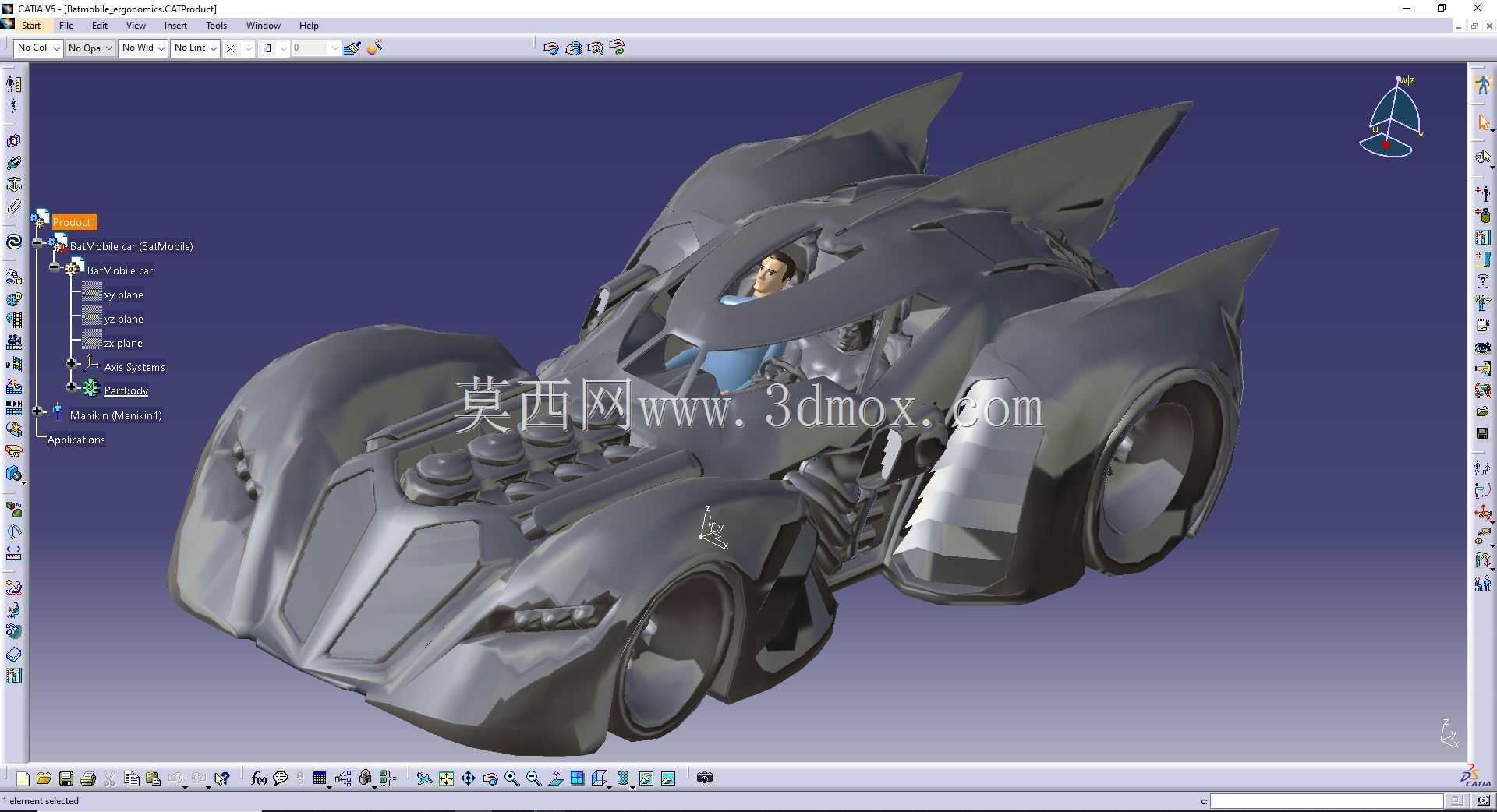1497x812 pixels.
Task: Click the Fly Mode airplane icon
Action: [x=424, y=778]
